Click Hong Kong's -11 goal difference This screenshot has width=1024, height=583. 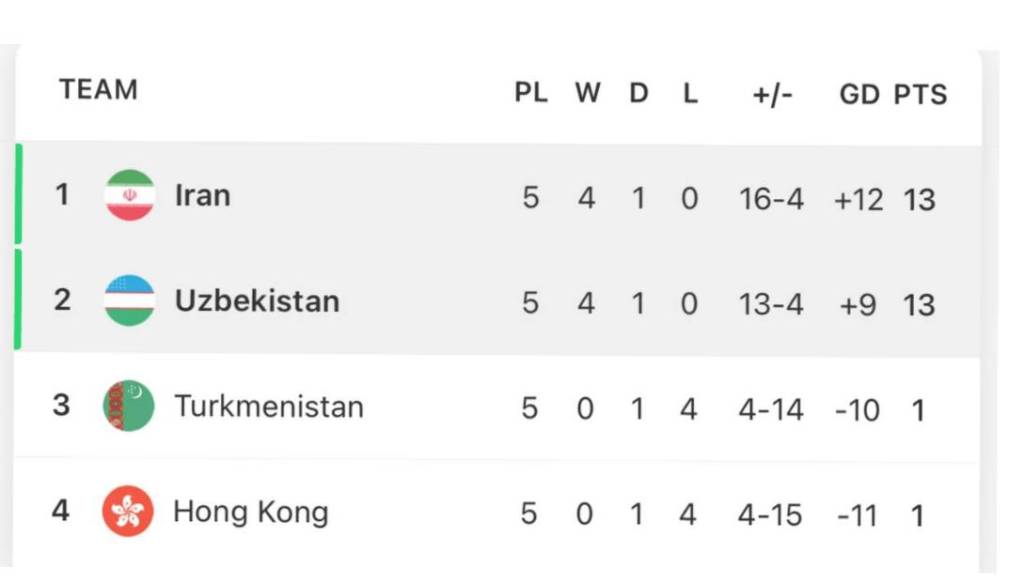(x=858, y=516)
